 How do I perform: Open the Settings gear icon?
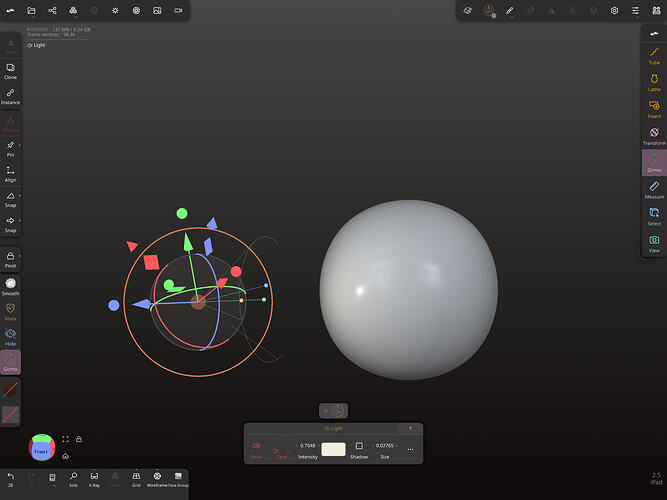coord(614,11)
